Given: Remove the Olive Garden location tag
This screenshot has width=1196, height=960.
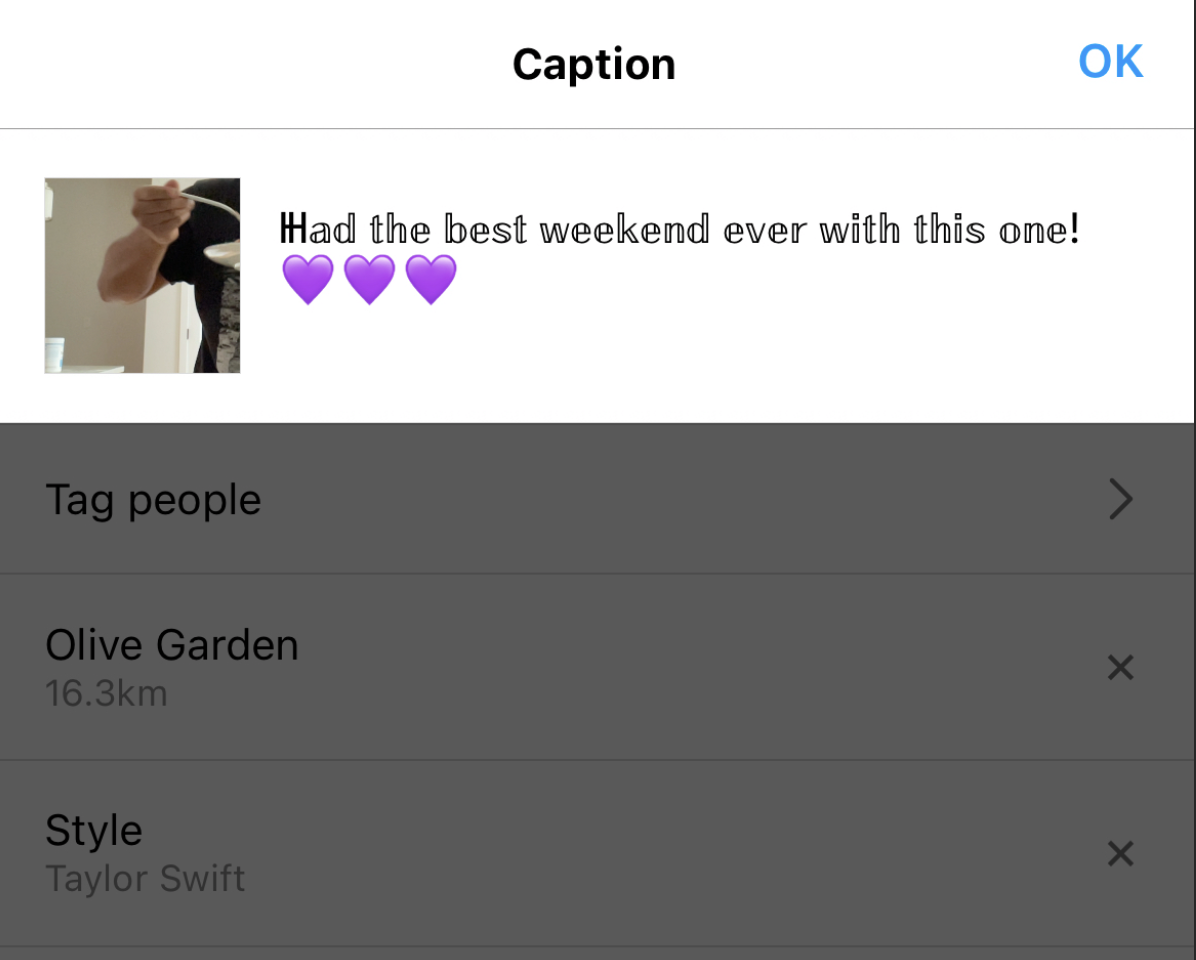Looking at the screenshot, I should pyautogui.click(x=1120, y=667).
